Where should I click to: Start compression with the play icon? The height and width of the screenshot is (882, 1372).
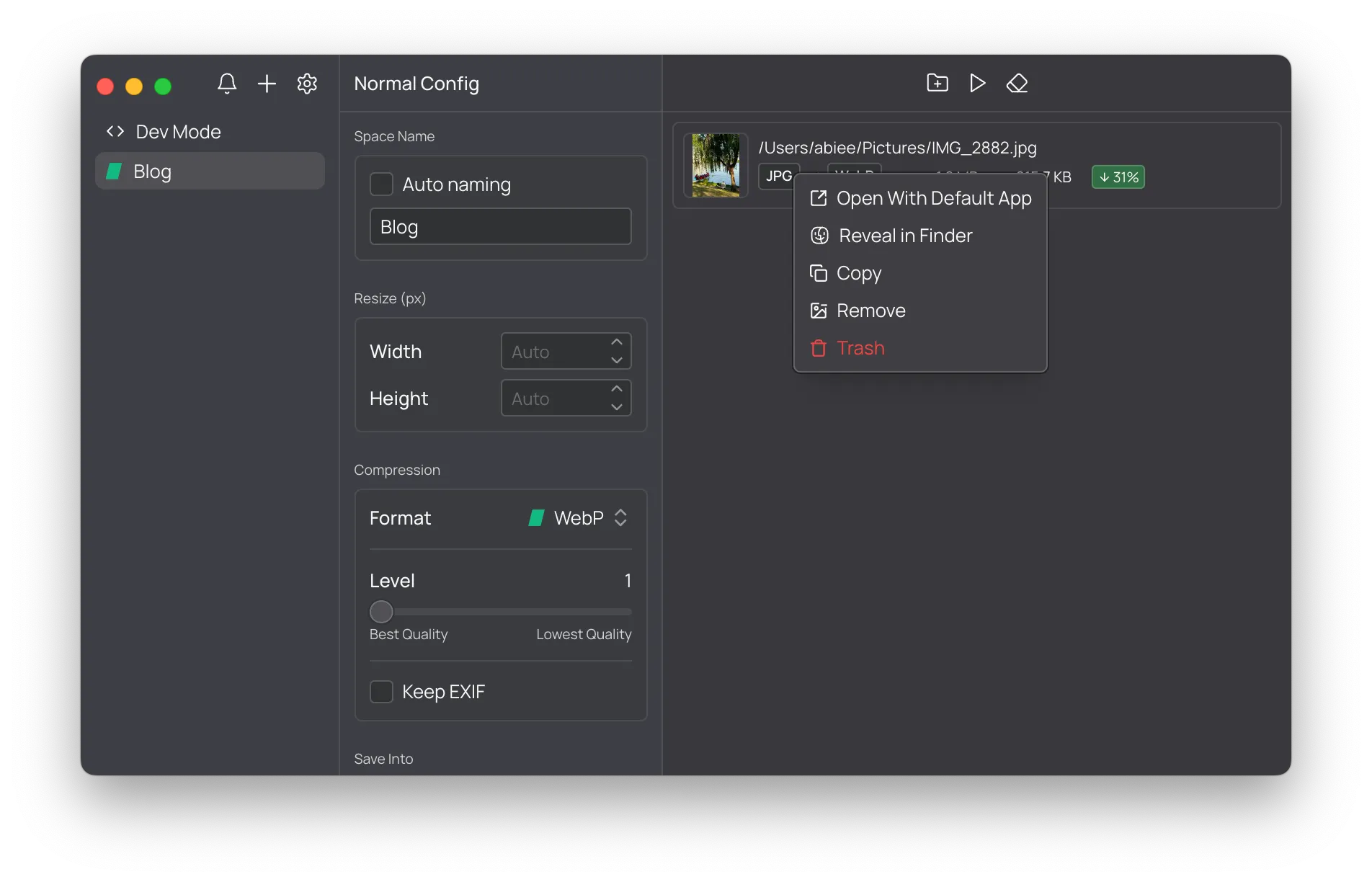(x=977, y=83)
